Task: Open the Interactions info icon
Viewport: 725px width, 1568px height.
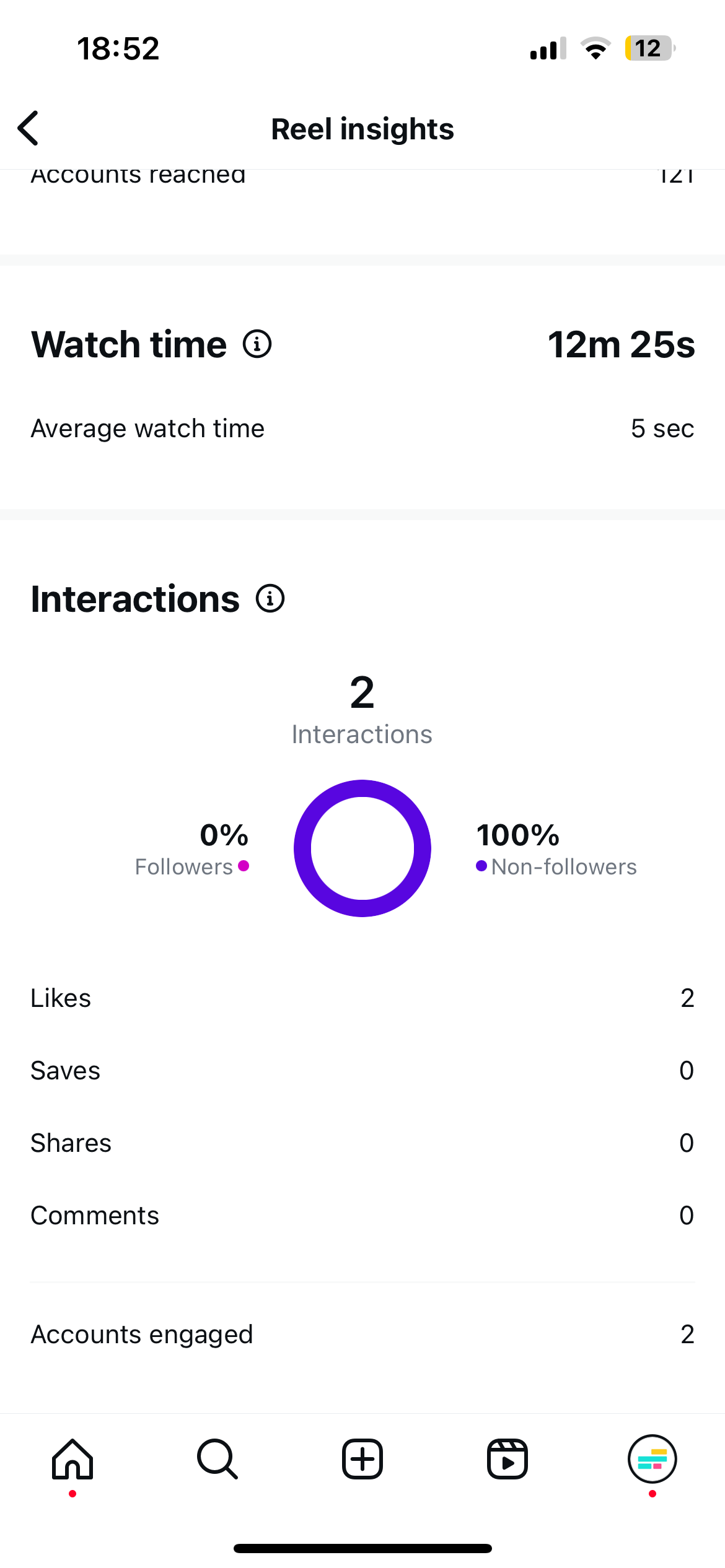Action: pos(270,599)
